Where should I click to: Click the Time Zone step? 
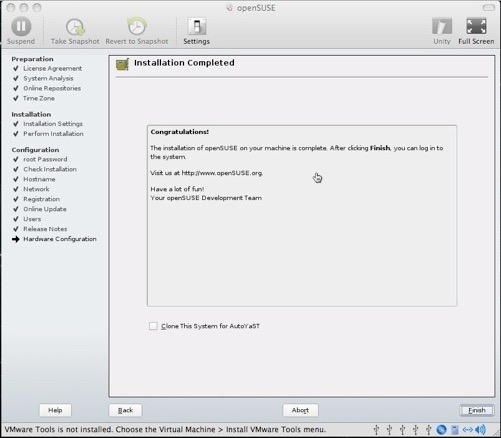(x=39, y=98)
